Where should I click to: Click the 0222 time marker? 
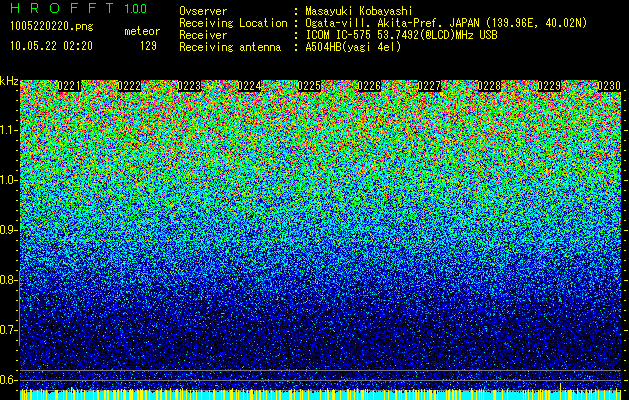129,86
